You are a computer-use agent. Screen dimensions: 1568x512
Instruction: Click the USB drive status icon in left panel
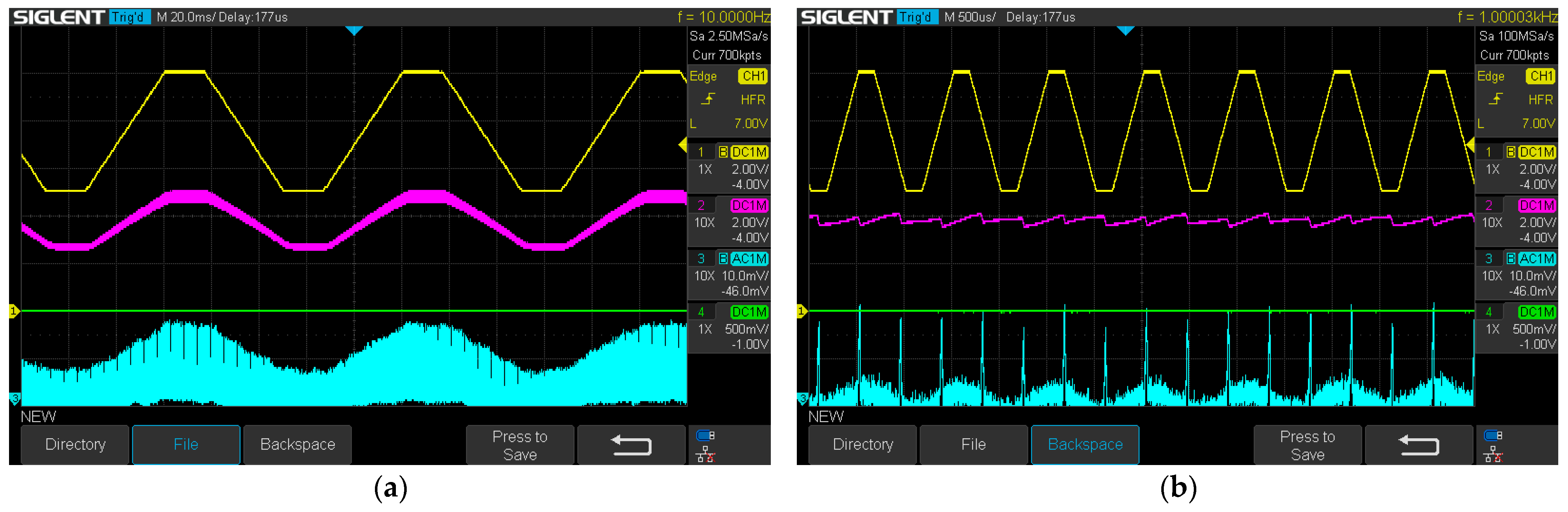pyautogui.click(x=705, y=435)
